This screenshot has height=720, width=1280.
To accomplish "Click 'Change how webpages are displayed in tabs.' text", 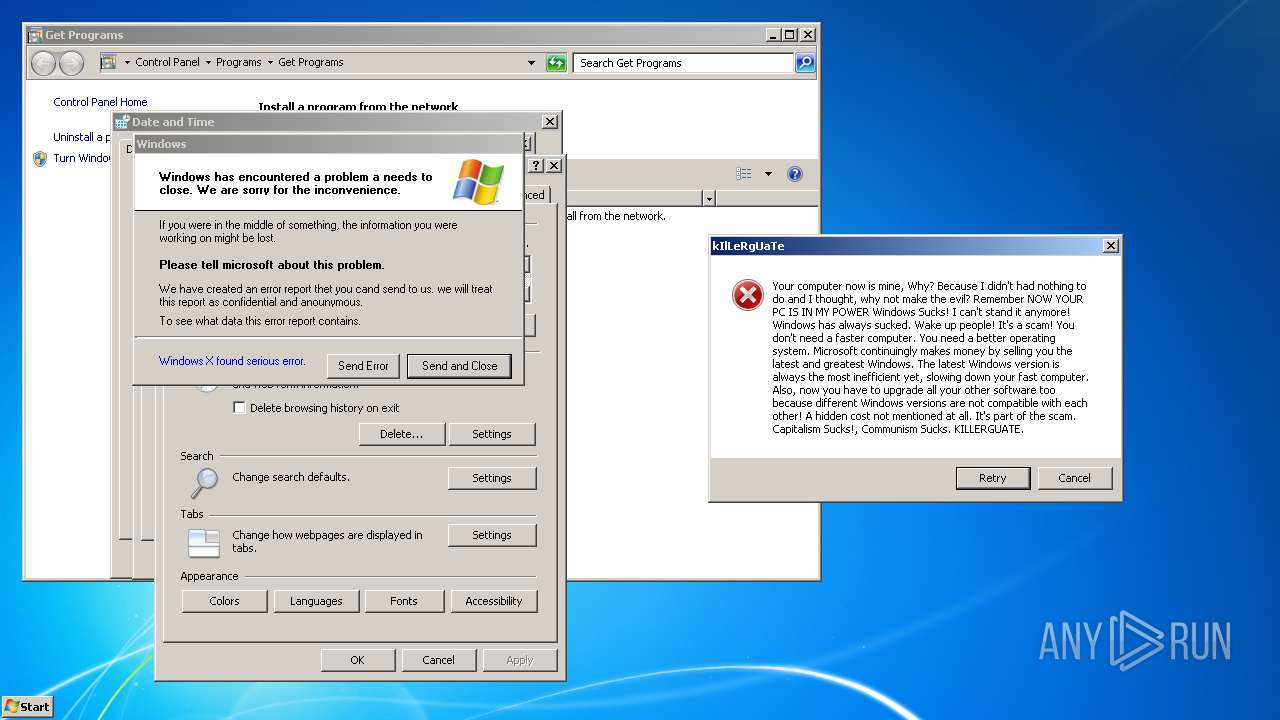I will pos(327,541).
